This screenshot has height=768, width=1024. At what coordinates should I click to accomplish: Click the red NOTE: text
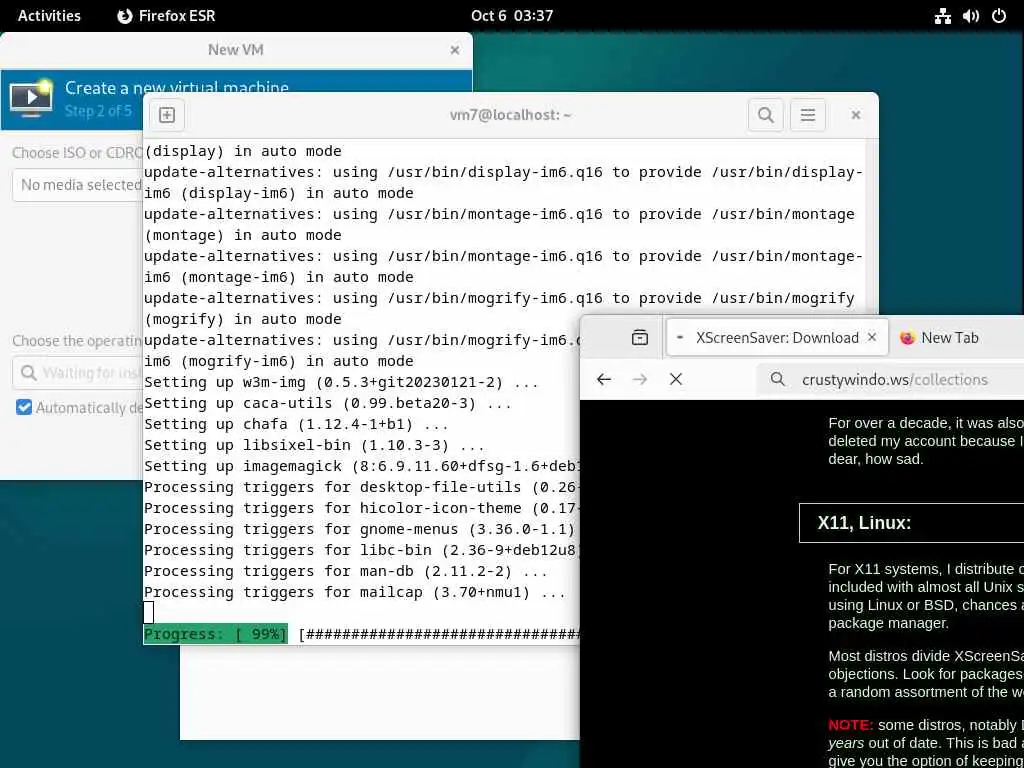pos(850,726)
